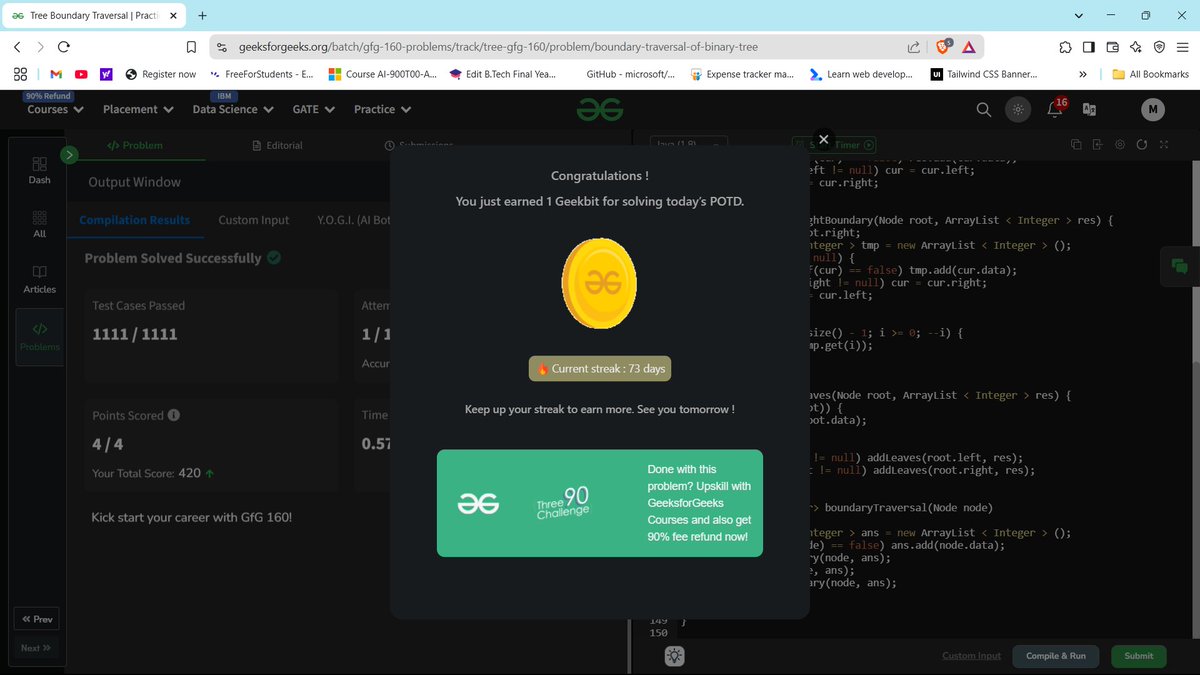Click the editor import/insert file icon
The image size is (1200, 675).
[x=1098, y=145]
